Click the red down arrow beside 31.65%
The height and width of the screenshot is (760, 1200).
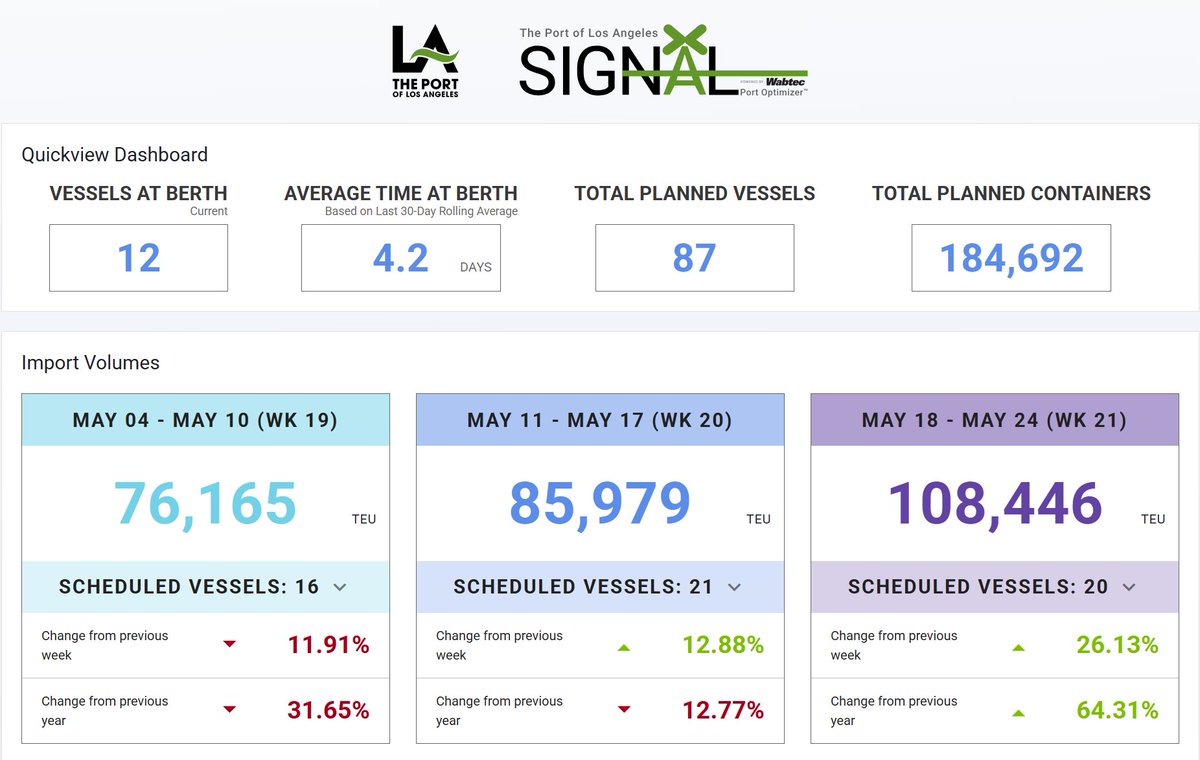[x=230, y=710]
